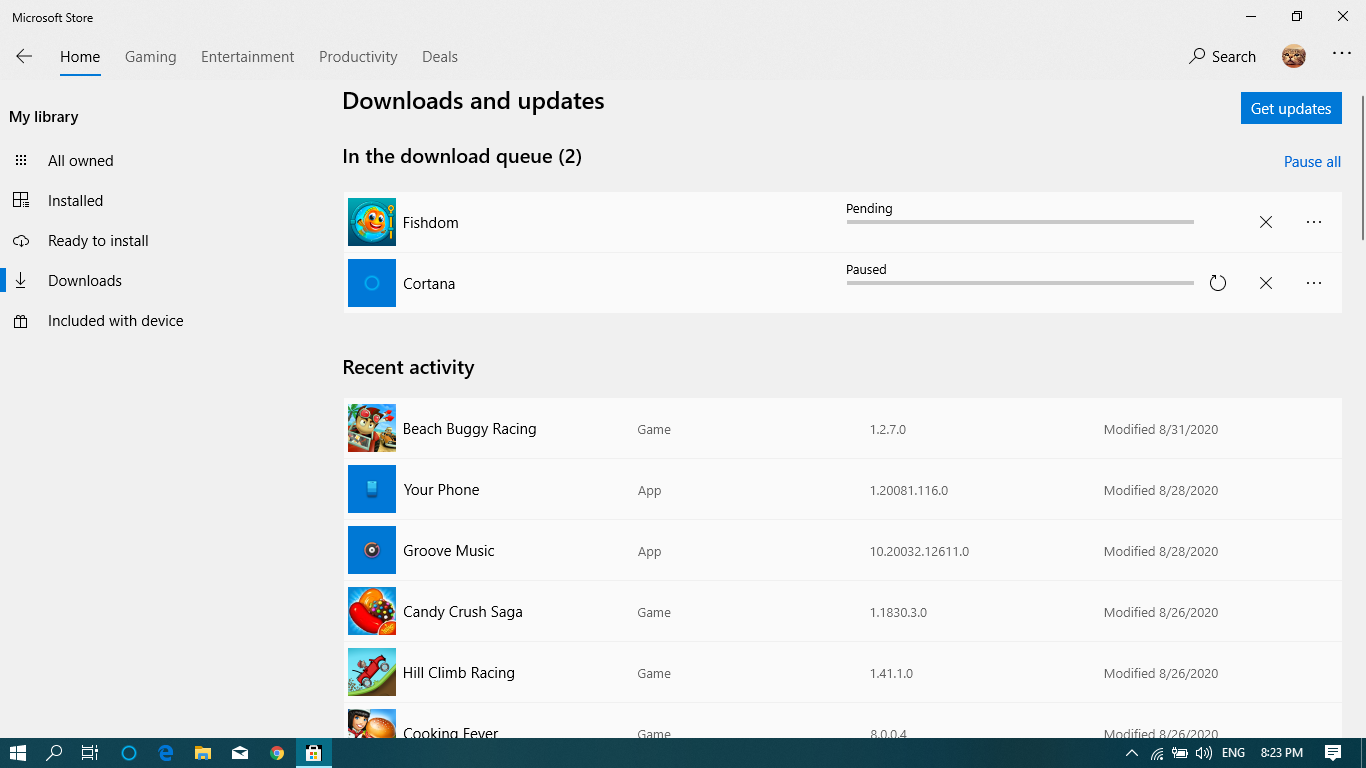Screen dimensions: 1366x768
Task: Switch to the Home tab
Action: click(x=80, y=57)
